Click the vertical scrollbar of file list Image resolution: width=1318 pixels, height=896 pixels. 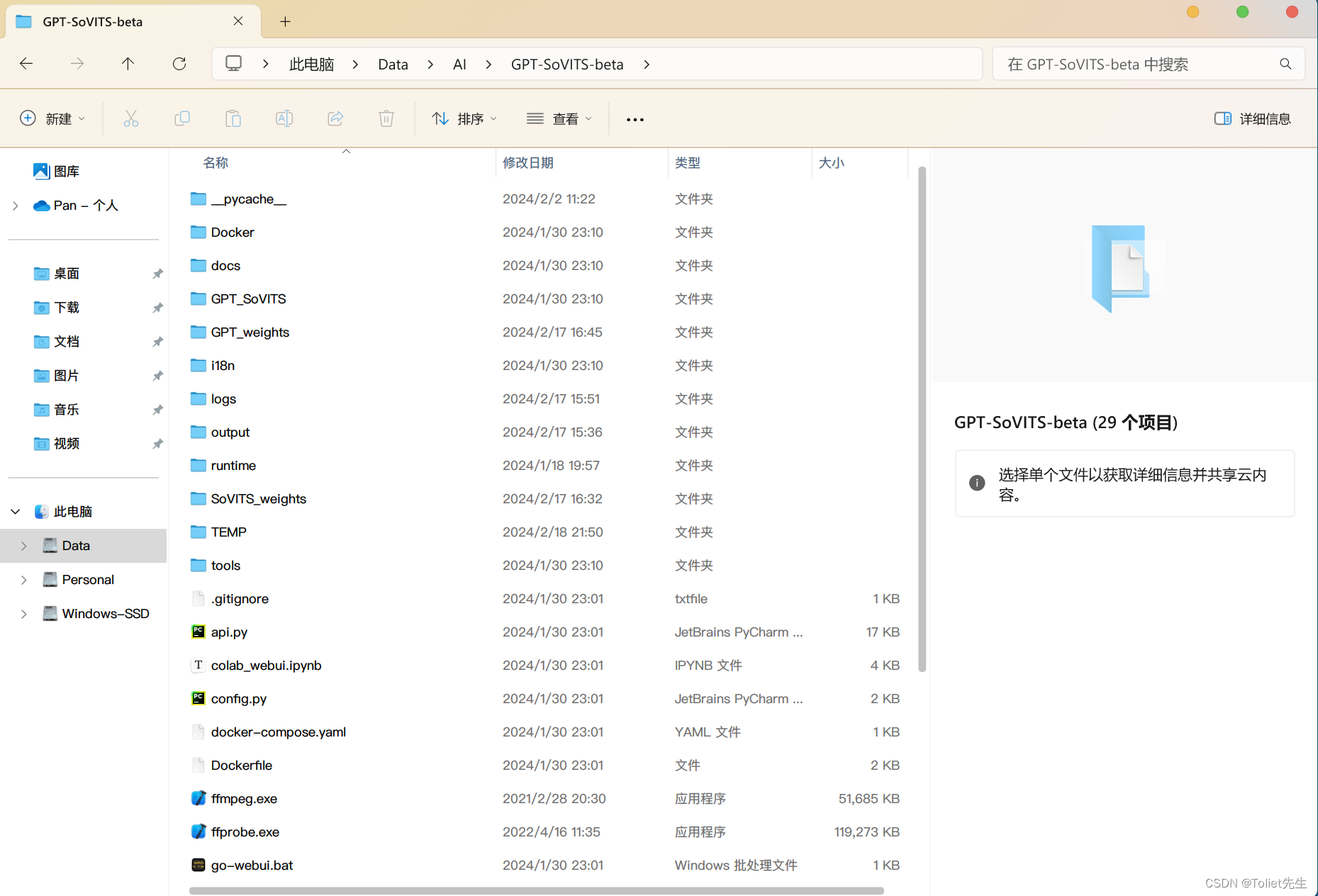[922, 418]
